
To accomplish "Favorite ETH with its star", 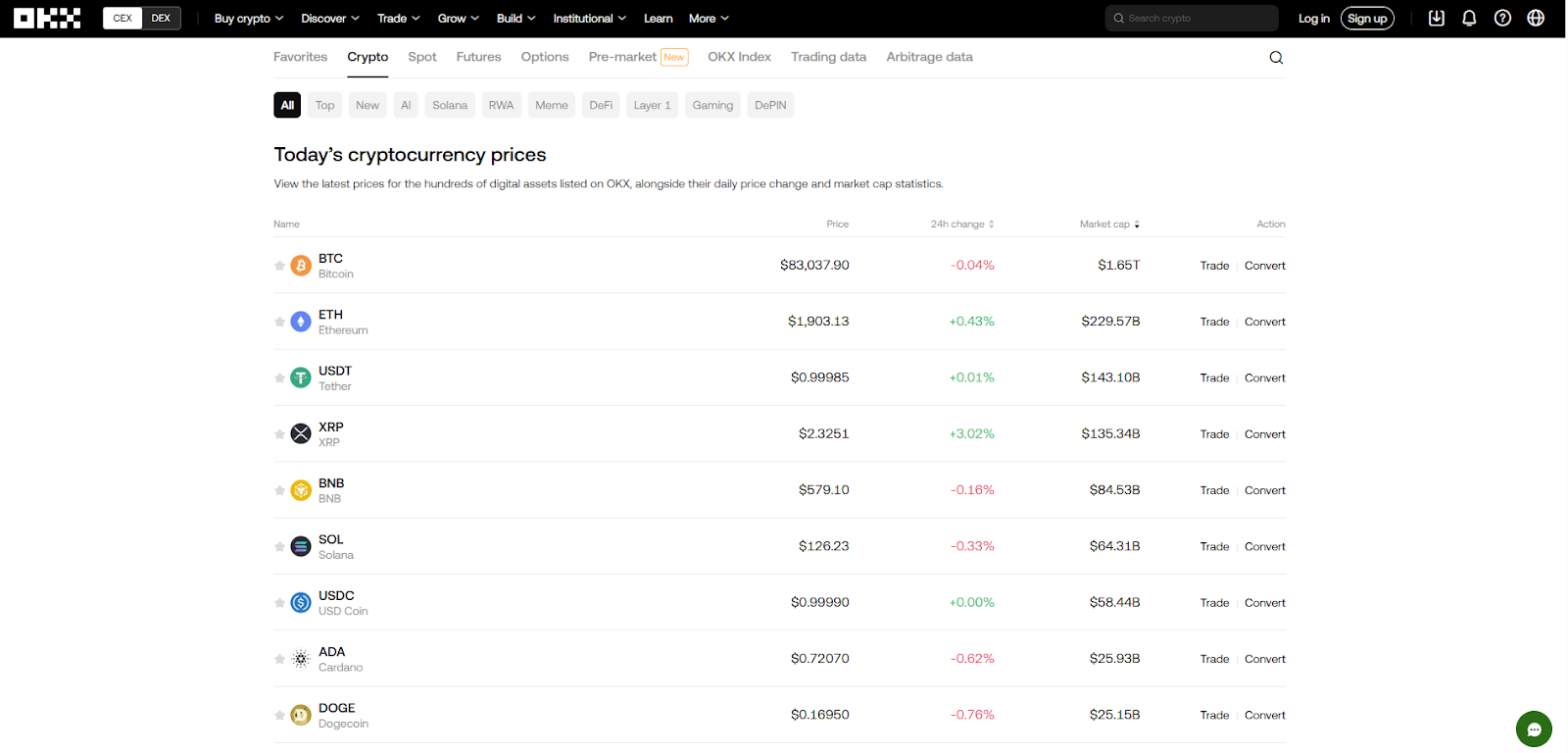I will tap(279, 322).
